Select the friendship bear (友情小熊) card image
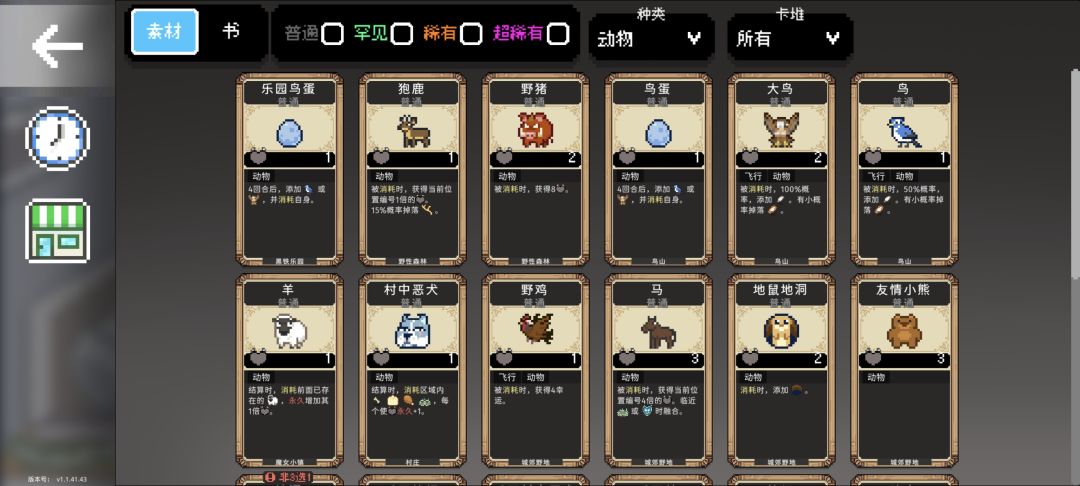This screenshot has height=486, width=1080. (x=904, y=331)
